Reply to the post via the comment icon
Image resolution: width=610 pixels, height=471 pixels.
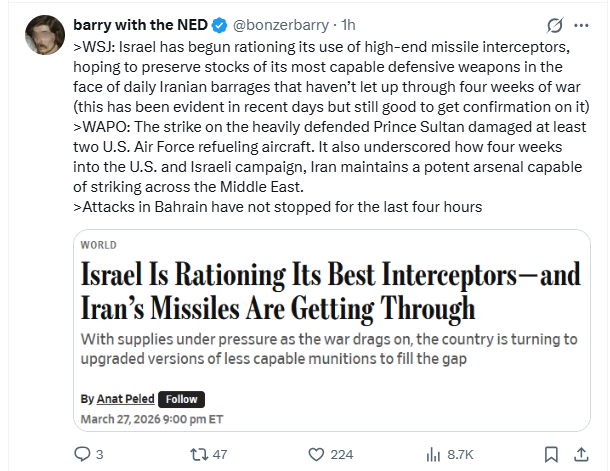83,454
